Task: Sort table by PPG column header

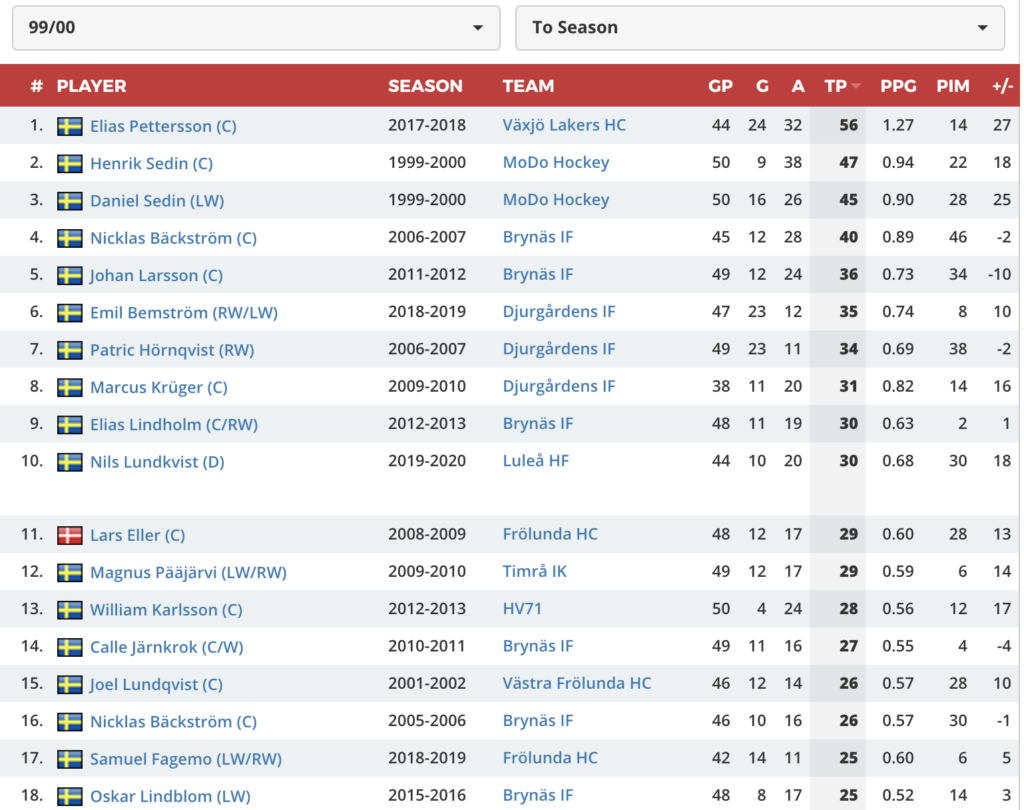Action: click(x=898, y=86)
